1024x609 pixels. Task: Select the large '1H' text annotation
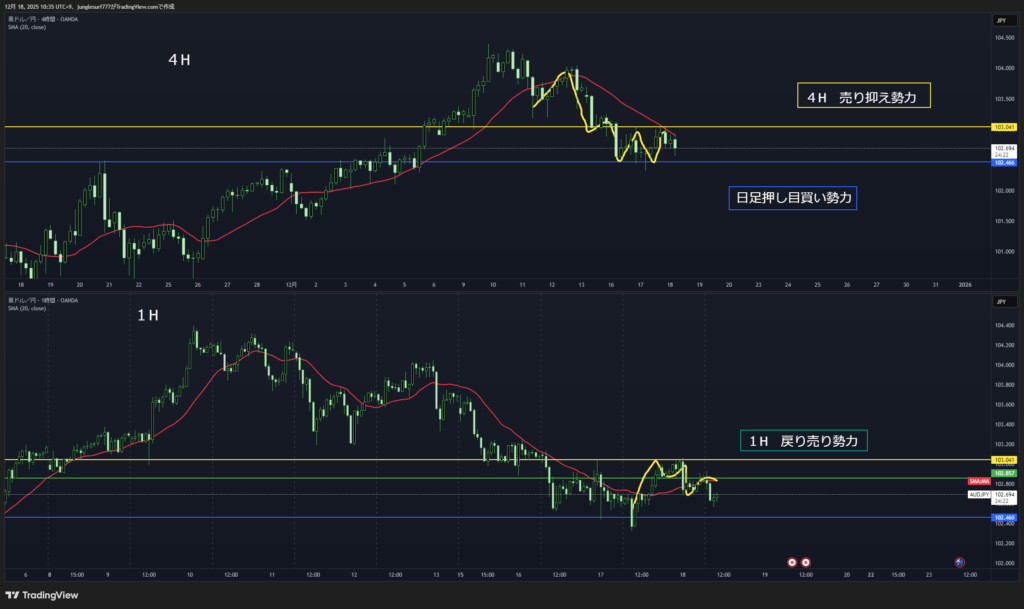(148, 316)
